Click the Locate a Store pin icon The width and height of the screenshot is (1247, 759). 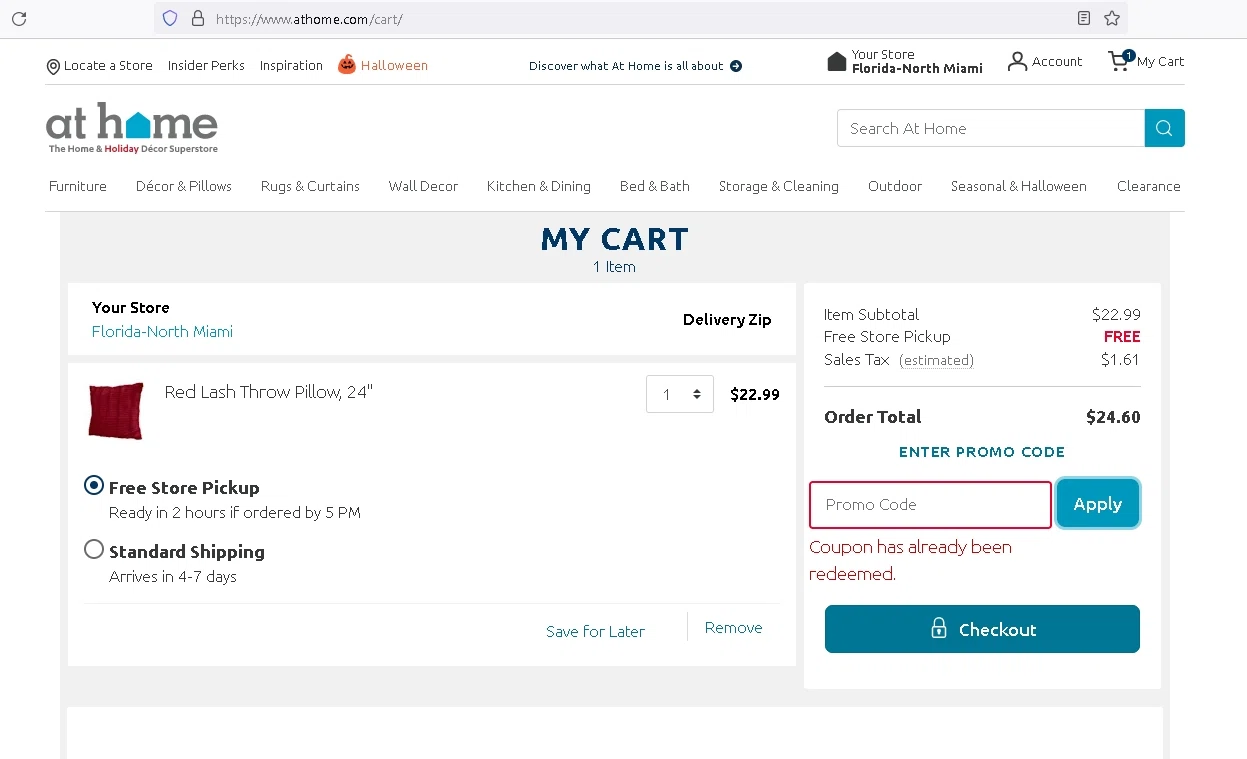[53, 67]
